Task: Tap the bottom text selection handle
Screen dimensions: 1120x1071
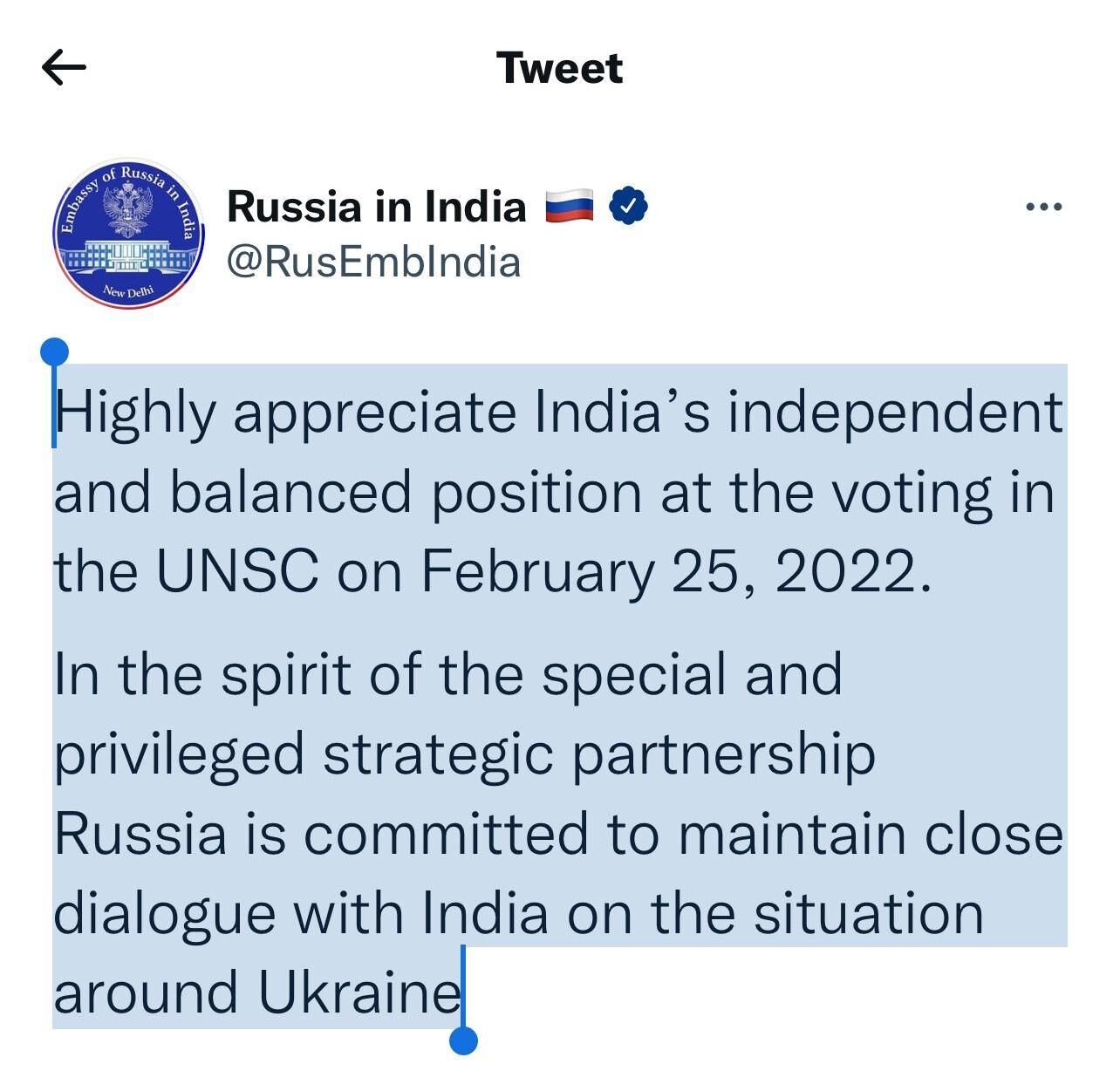Action: point(463,1040)
